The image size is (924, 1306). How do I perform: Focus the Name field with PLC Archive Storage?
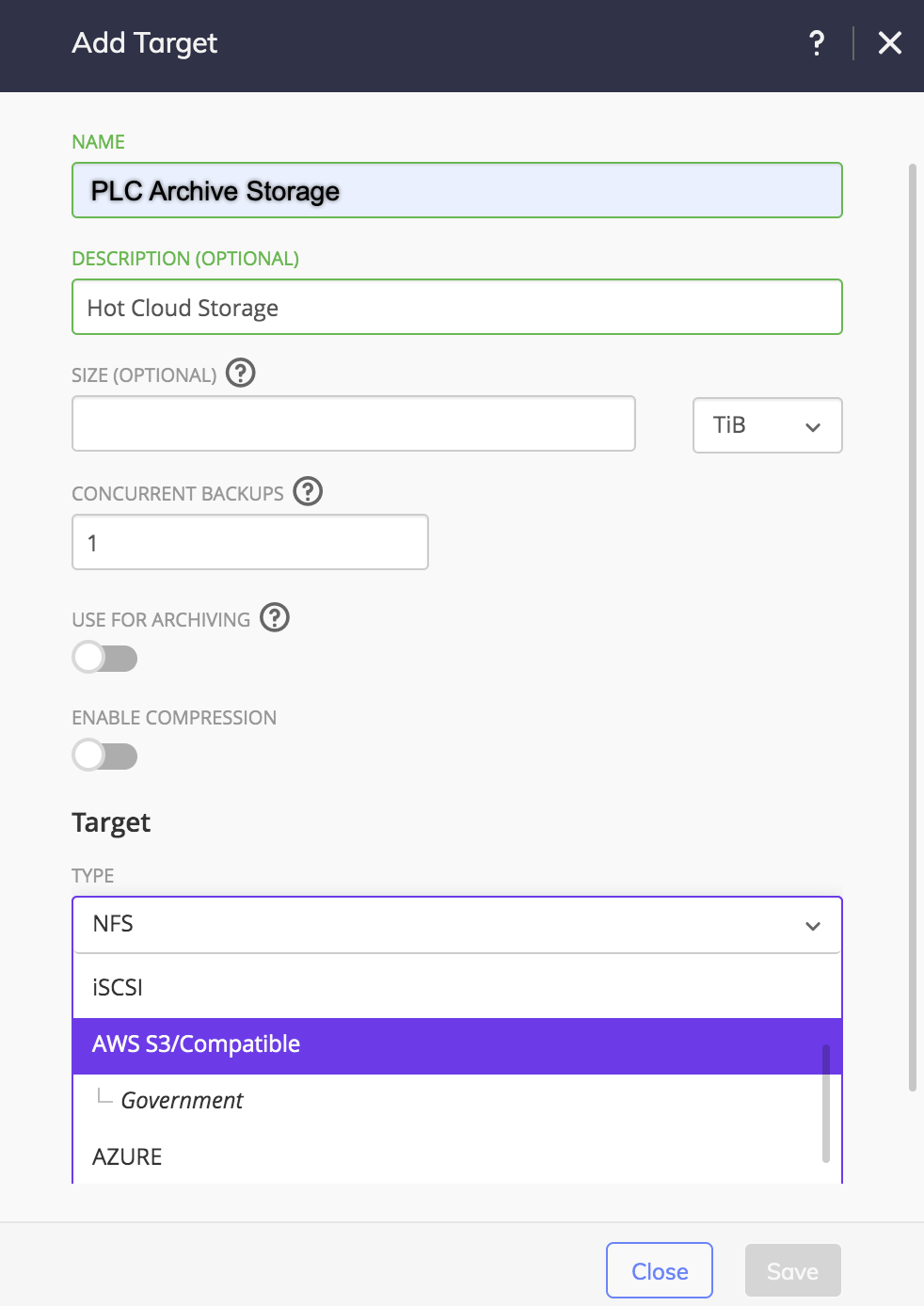[x=456, y=191]
